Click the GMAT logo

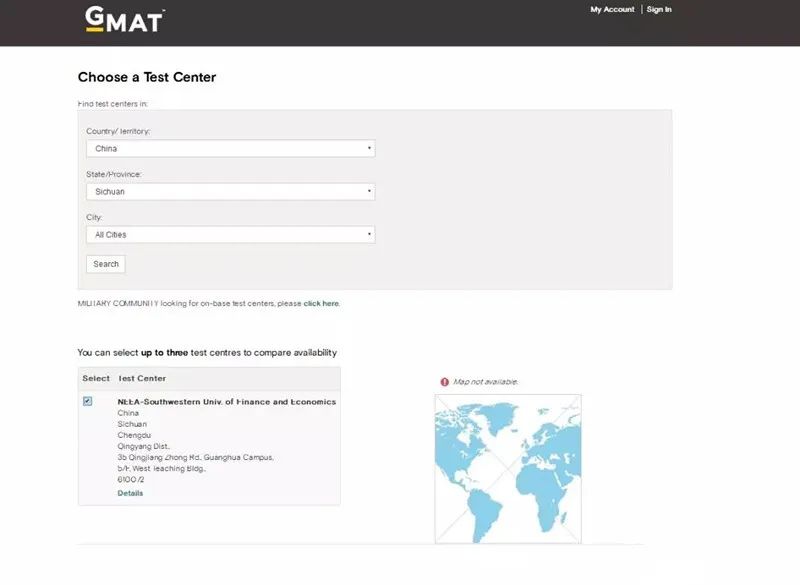click(124, 20)
